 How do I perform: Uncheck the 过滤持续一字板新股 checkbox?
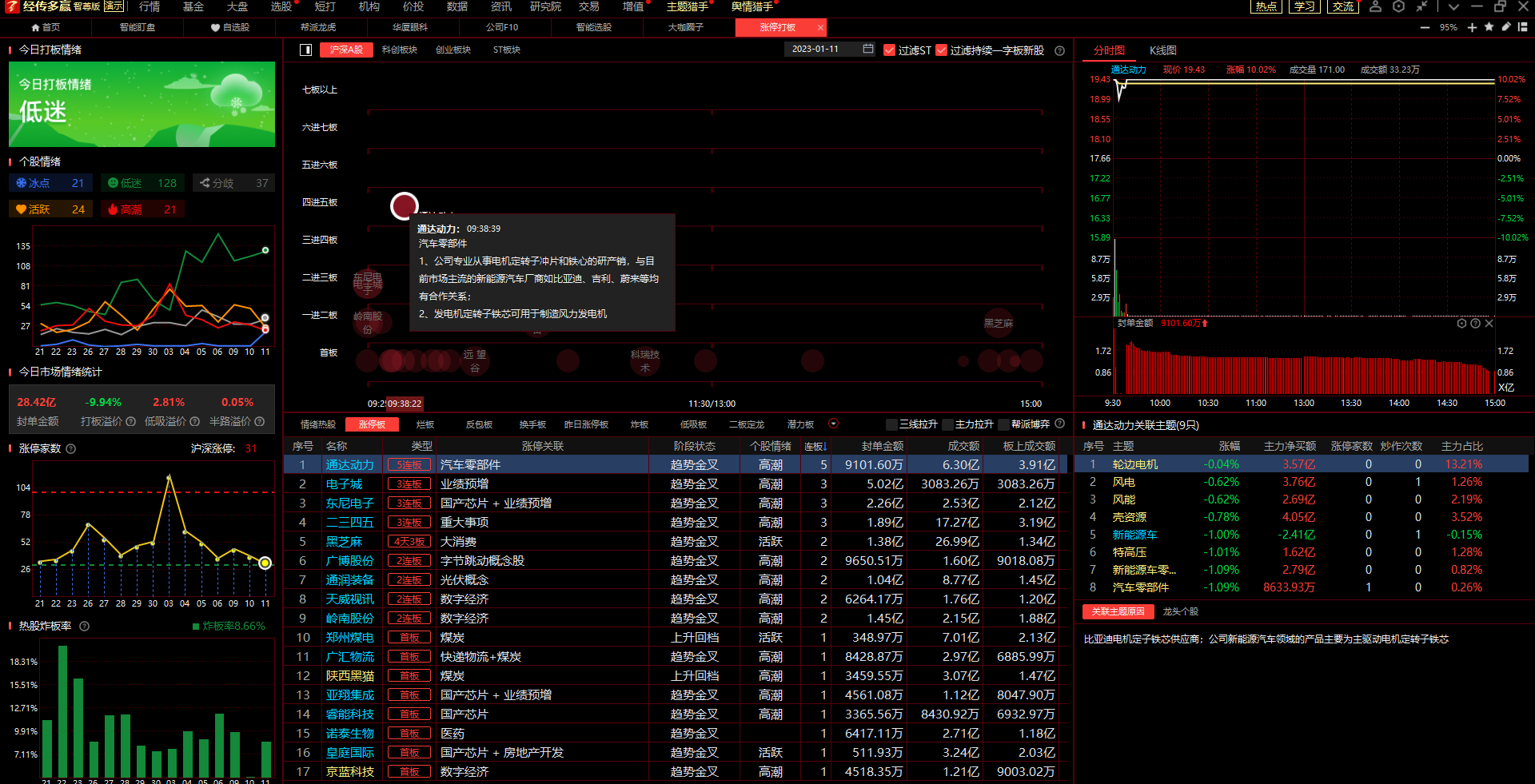(x=941, y=50)
